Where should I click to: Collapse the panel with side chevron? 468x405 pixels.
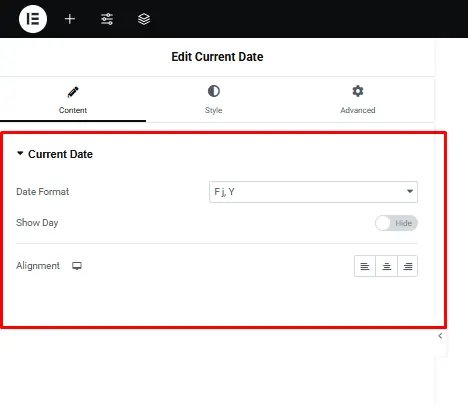point(440,336)
